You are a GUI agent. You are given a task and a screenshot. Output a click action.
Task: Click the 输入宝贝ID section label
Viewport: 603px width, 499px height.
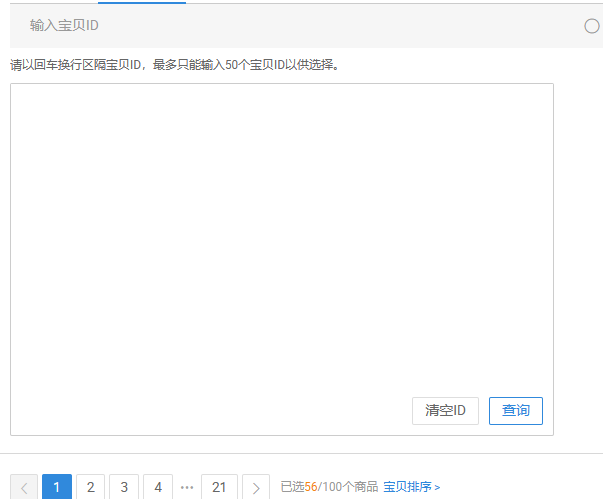64,25
